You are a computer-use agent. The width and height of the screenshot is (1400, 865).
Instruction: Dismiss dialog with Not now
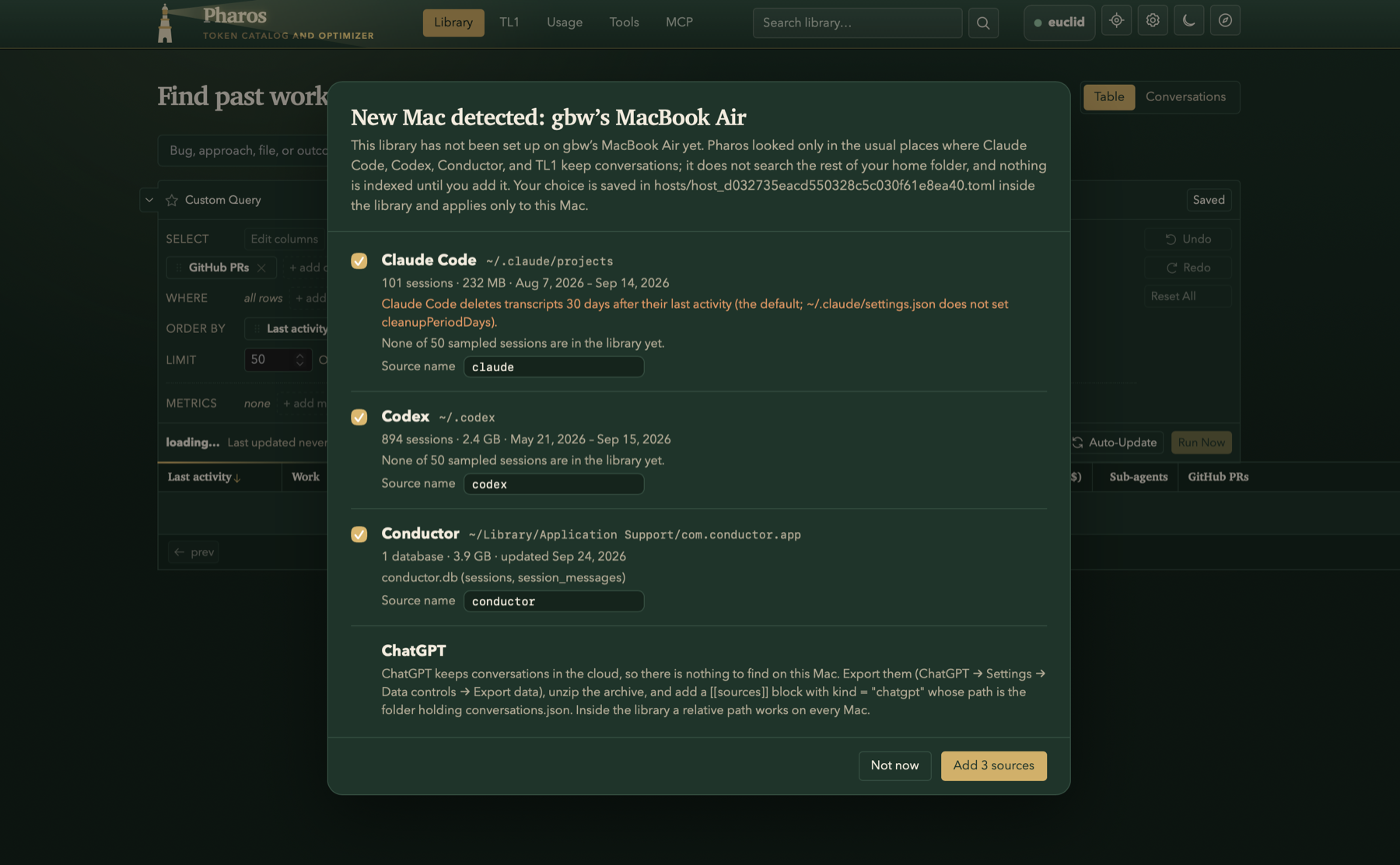point(894,766)
